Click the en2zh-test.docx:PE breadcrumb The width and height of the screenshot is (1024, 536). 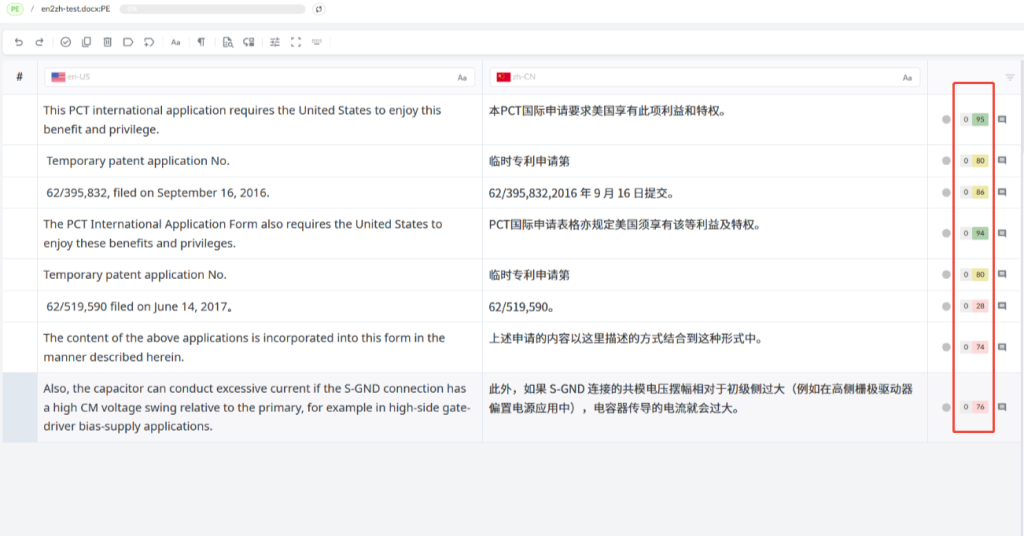tap(75, 9)
